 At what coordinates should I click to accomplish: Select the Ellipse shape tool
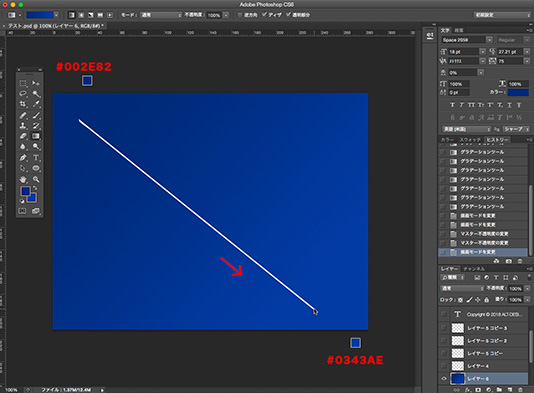36,168
